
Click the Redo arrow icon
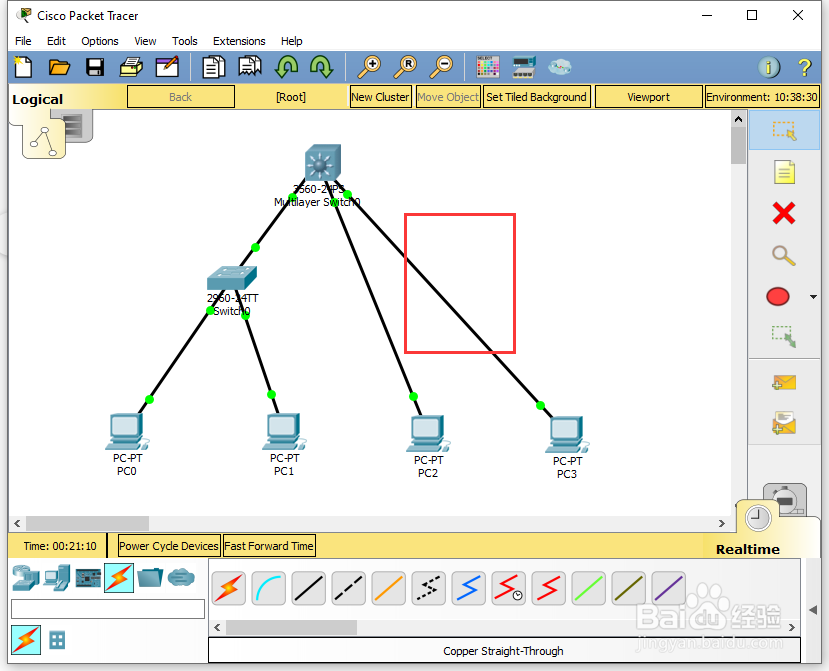pos(321,67)
